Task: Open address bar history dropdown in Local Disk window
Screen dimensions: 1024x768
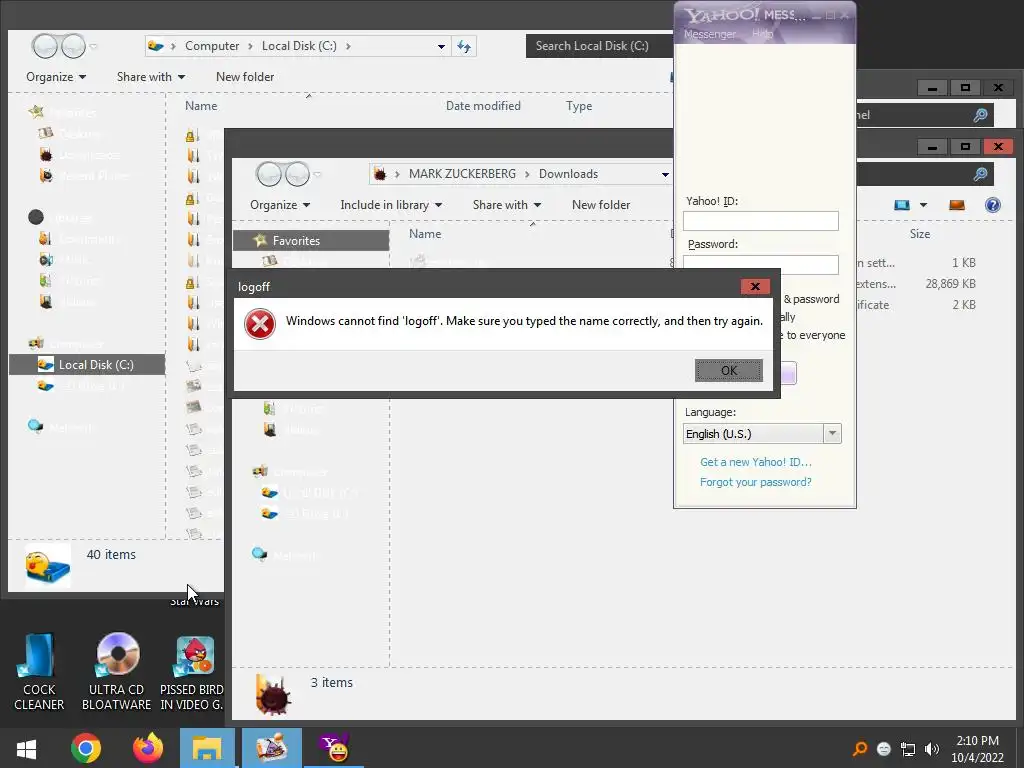Action: point(441,46)
